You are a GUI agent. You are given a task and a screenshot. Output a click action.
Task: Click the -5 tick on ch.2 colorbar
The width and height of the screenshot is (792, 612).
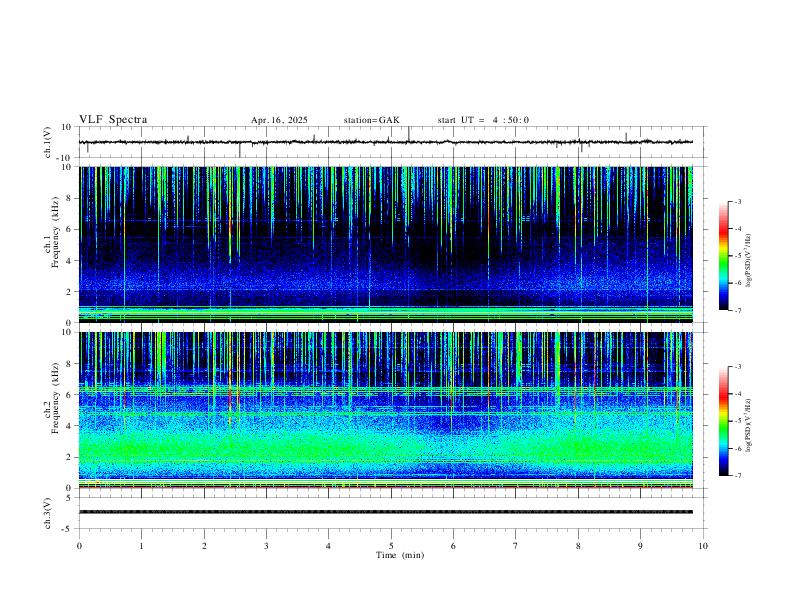(x=737, y=421)
